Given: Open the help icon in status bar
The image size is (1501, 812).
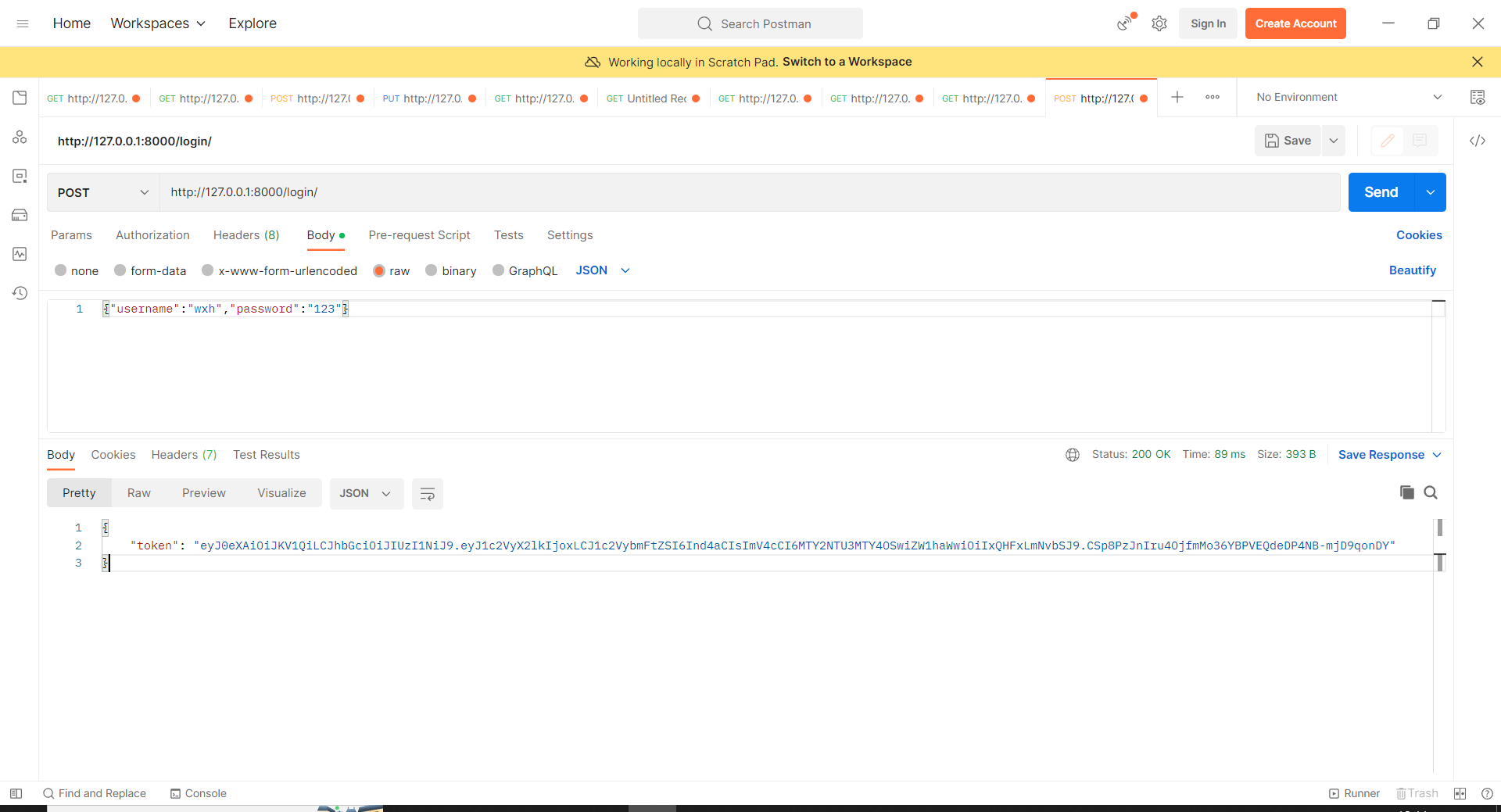Looking at the screenshot, I should coord(1487,793).
